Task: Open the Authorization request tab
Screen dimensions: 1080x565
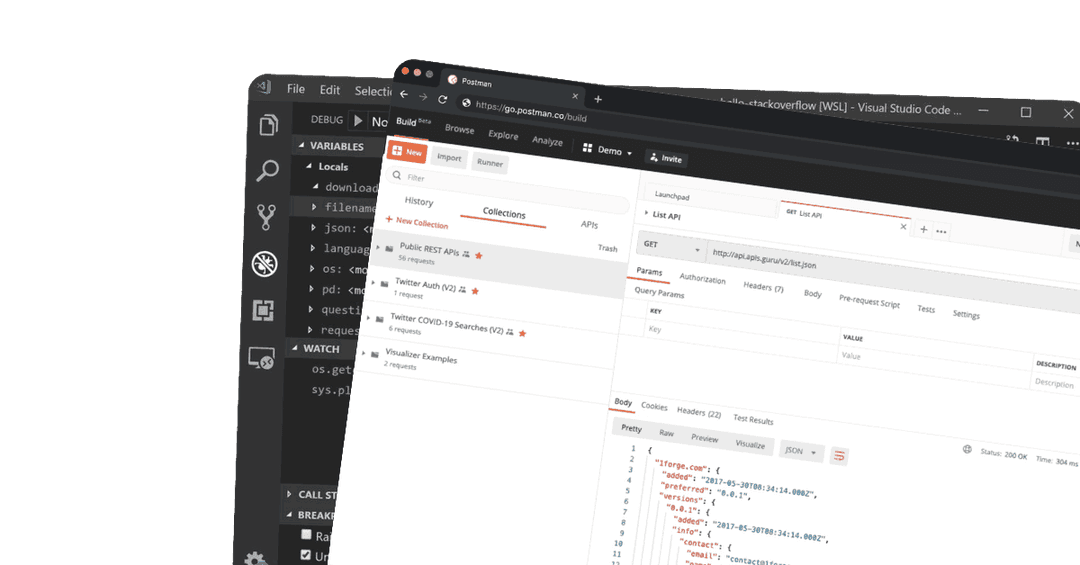Action: (x=703, y=278)
